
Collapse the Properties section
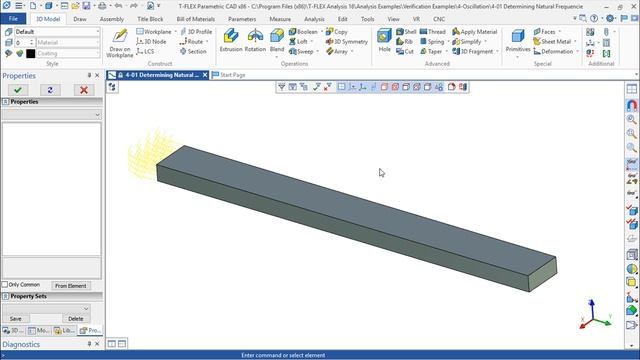[x=6, y=102]
